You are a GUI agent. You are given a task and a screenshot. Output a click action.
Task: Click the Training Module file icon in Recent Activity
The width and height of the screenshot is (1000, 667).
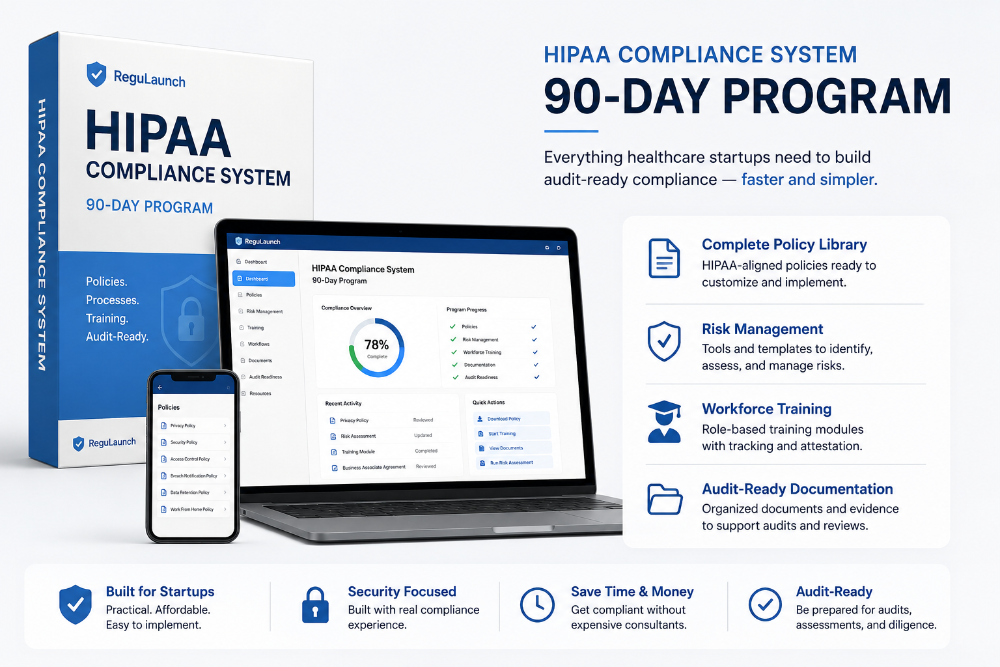[334, 451]
